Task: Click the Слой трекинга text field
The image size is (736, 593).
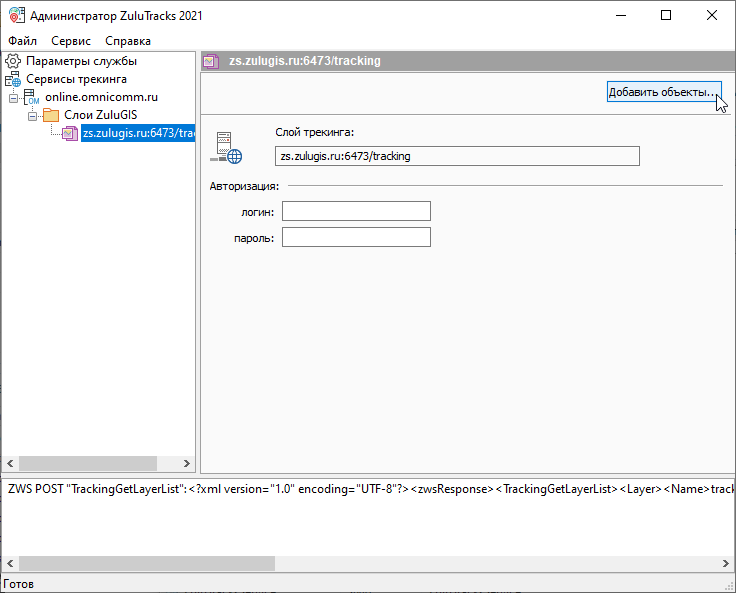Action: point(457,156)
